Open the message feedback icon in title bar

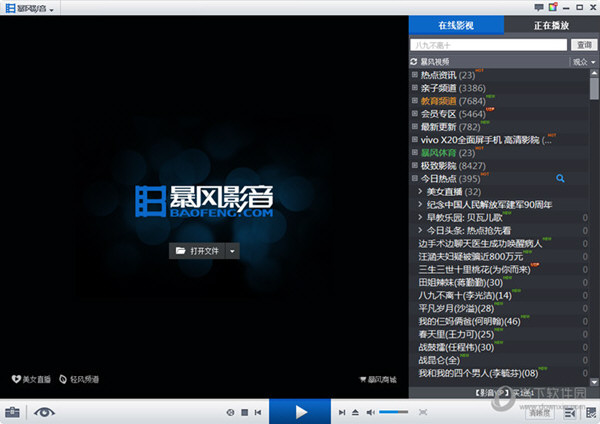539,8
